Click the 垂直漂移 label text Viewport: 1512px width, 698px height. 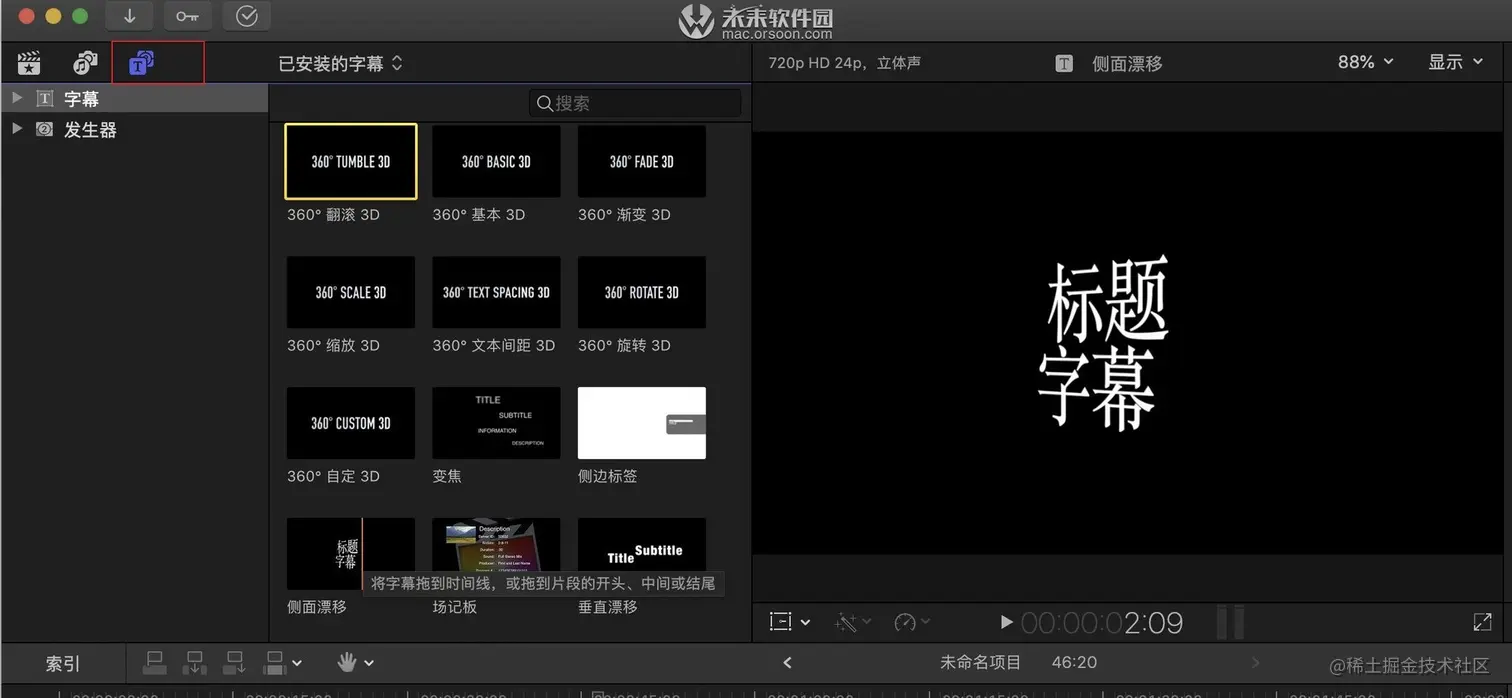pos(607,607)
